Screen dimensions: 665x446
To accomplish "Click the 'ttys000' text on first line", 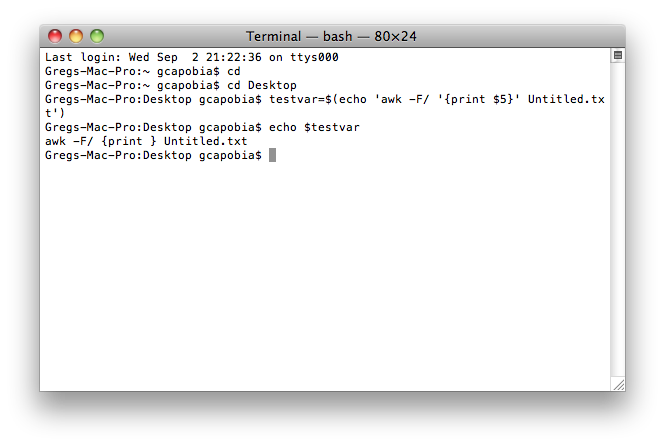I will 314,57.
